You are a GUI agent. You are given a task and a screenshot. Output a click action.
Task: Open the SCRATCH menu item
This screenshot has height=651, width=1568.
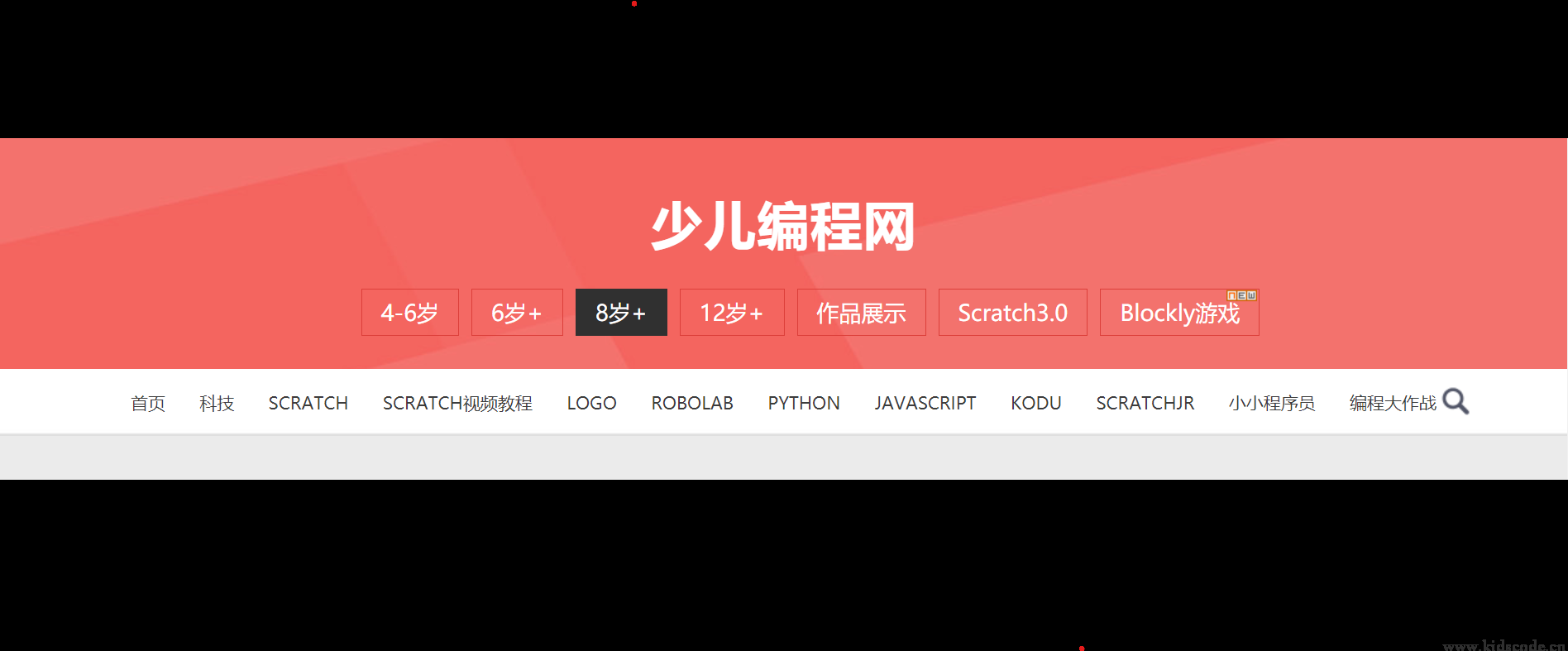[x=308, y=403]
